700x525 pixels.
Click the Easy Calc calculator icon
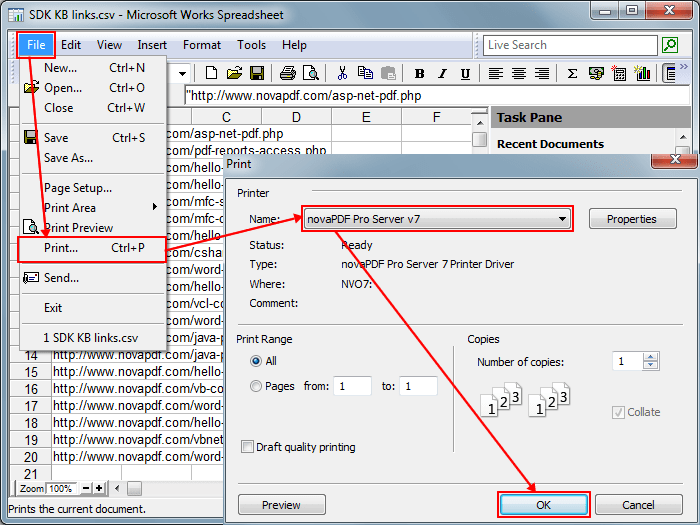click(619, 73)
